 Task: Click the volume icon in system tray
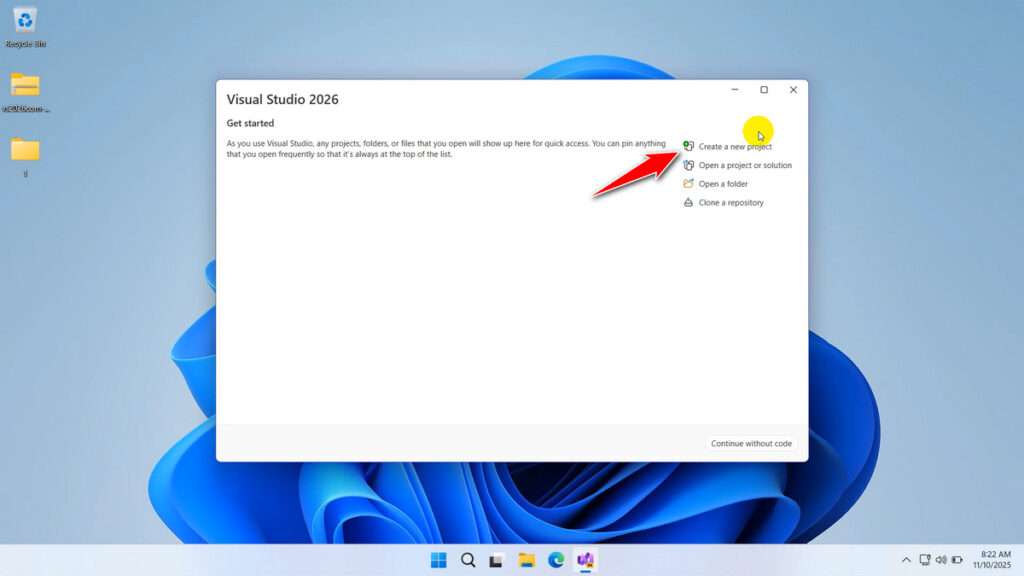point(941,561)
